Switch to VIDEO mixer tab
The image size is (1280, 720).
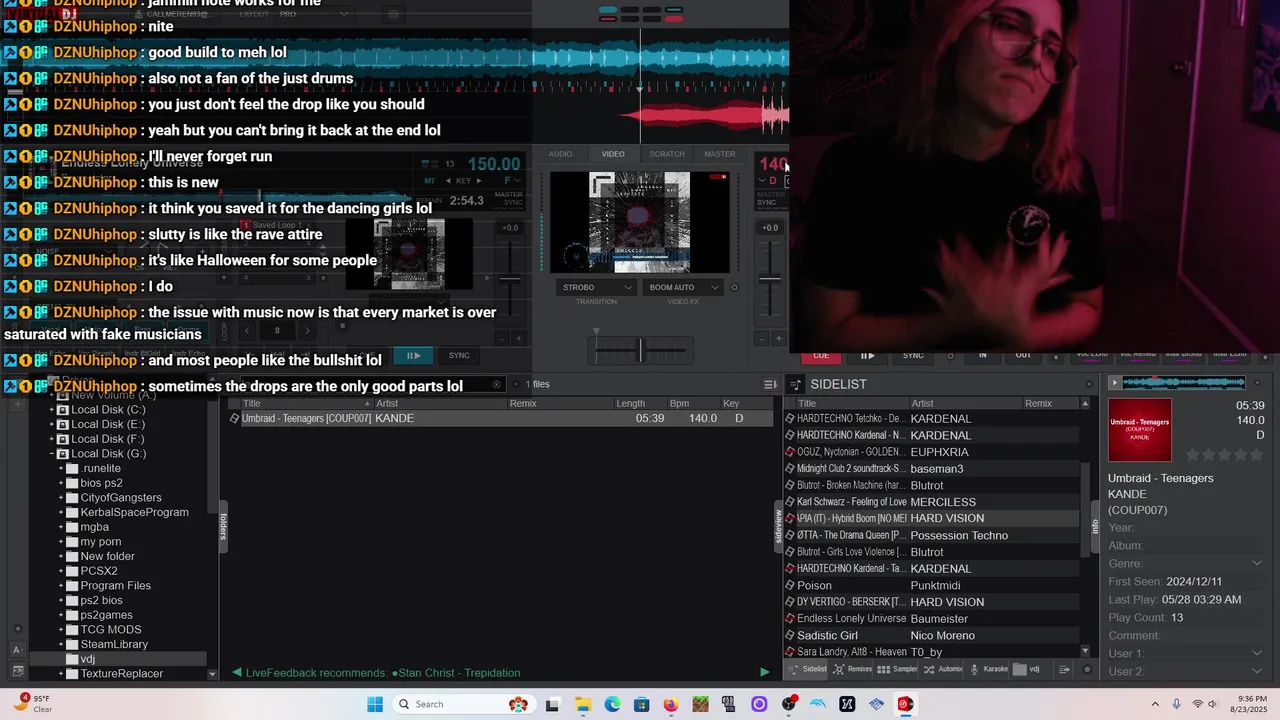613,154
